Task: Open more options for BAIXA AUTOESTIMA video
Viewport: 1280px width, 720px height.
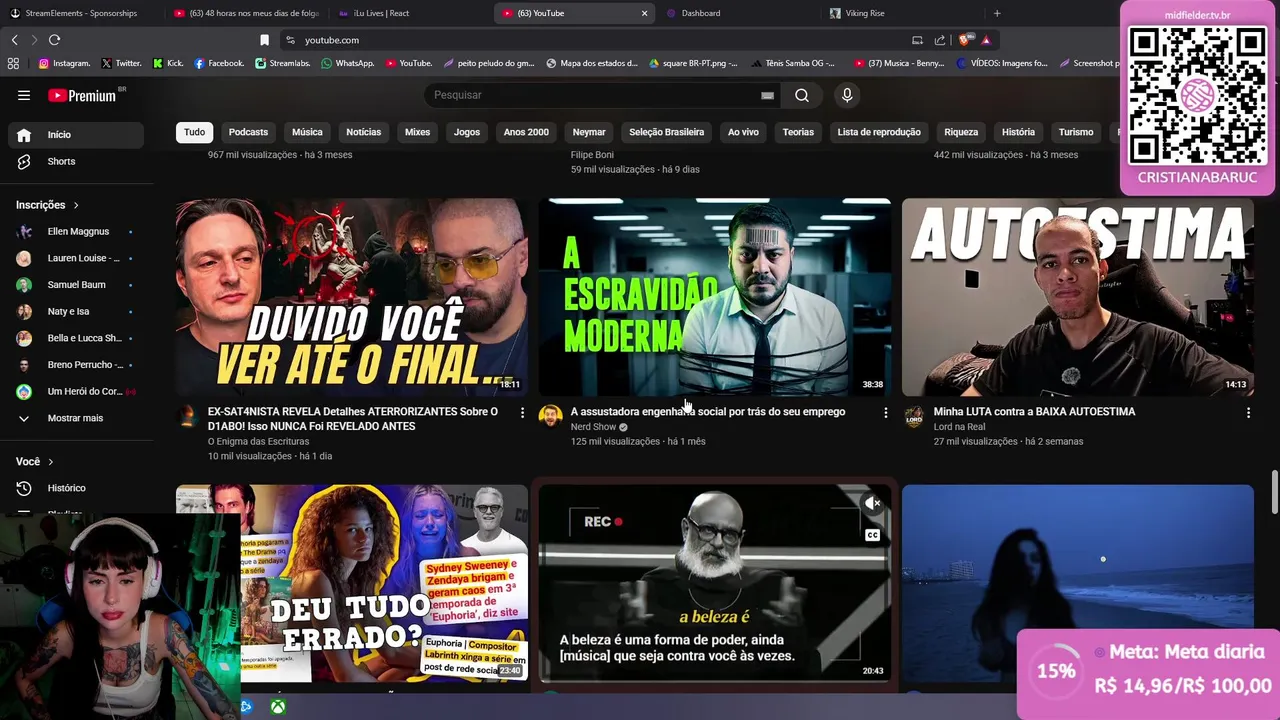Action: pos(1248,412)
